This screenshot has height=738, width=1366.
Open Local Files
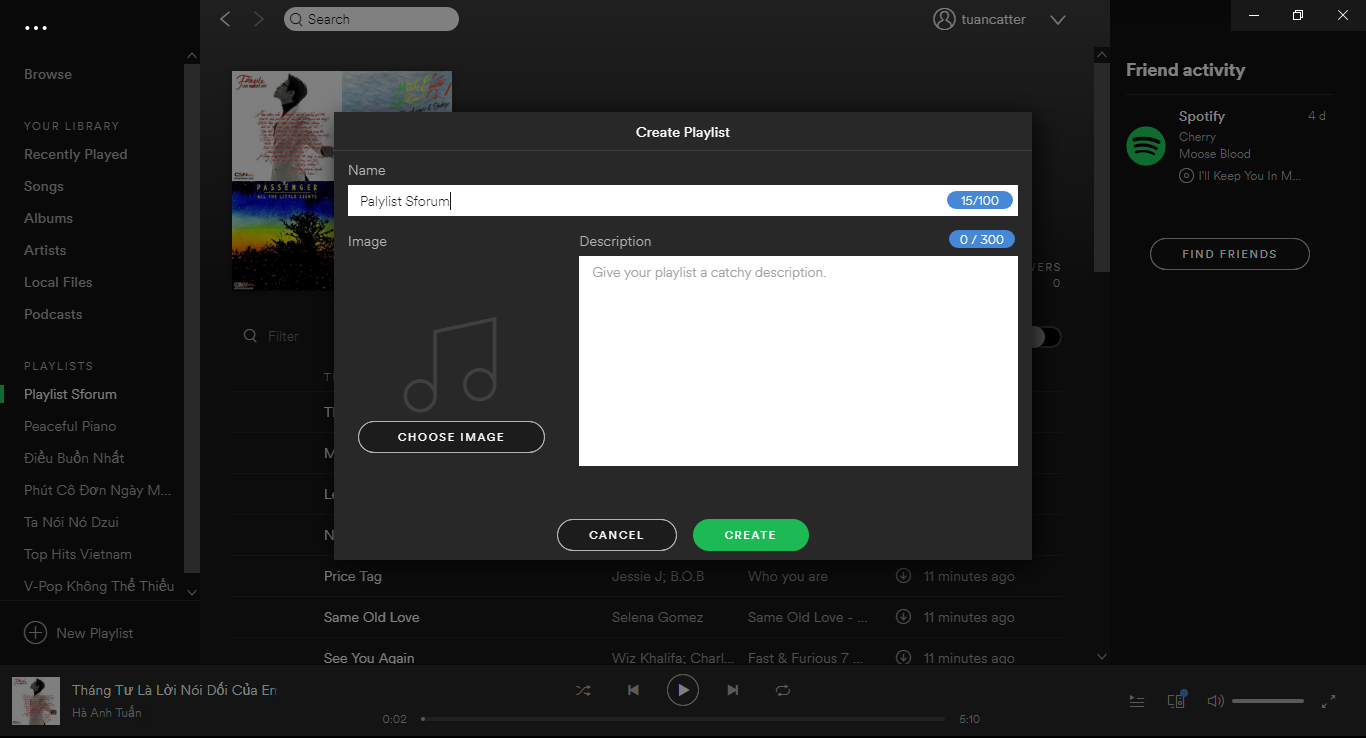tap(58, 282)
